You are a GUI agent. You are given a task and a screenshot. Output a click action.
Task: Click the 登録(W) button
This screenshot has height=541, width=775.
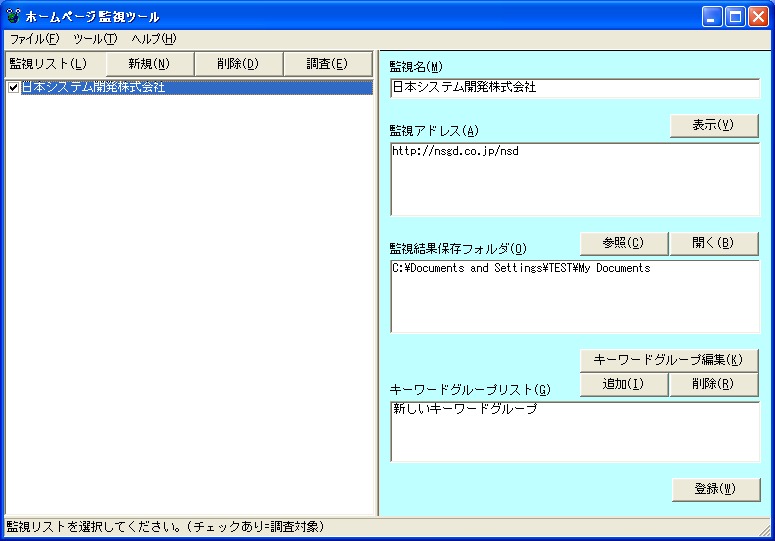pyautogui.click(x=716, y=489)
